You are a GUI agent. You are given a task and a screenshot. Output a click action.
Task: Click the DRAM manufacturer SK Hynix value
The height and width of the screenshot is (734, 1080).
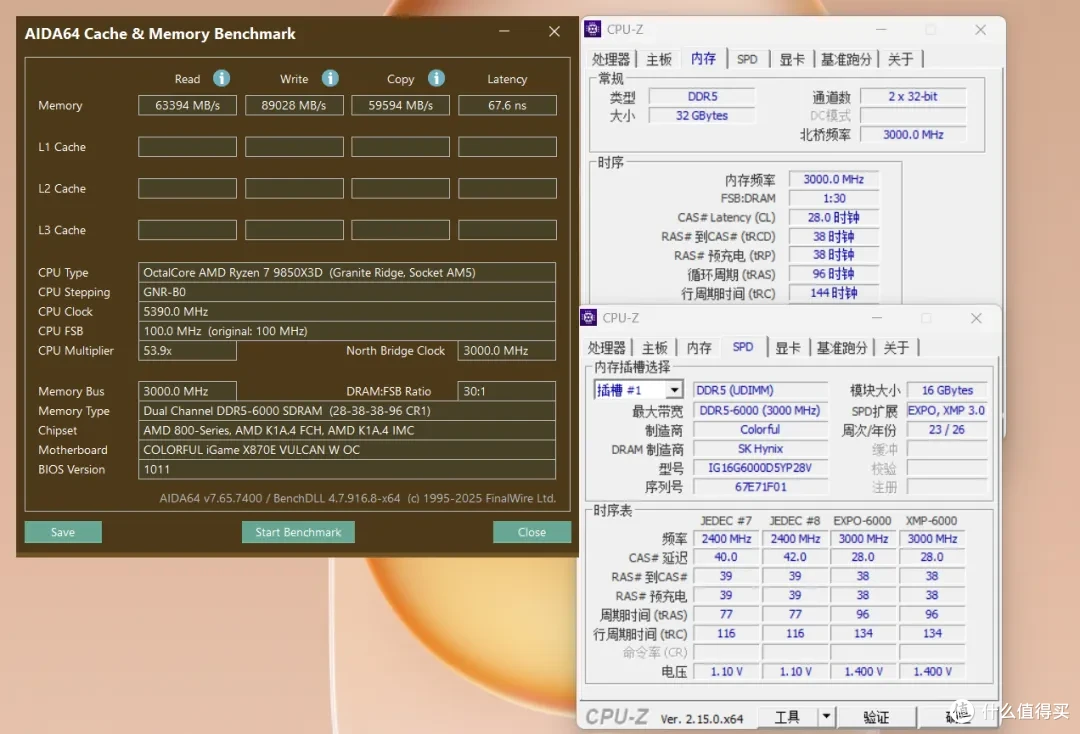coord(760,449)
